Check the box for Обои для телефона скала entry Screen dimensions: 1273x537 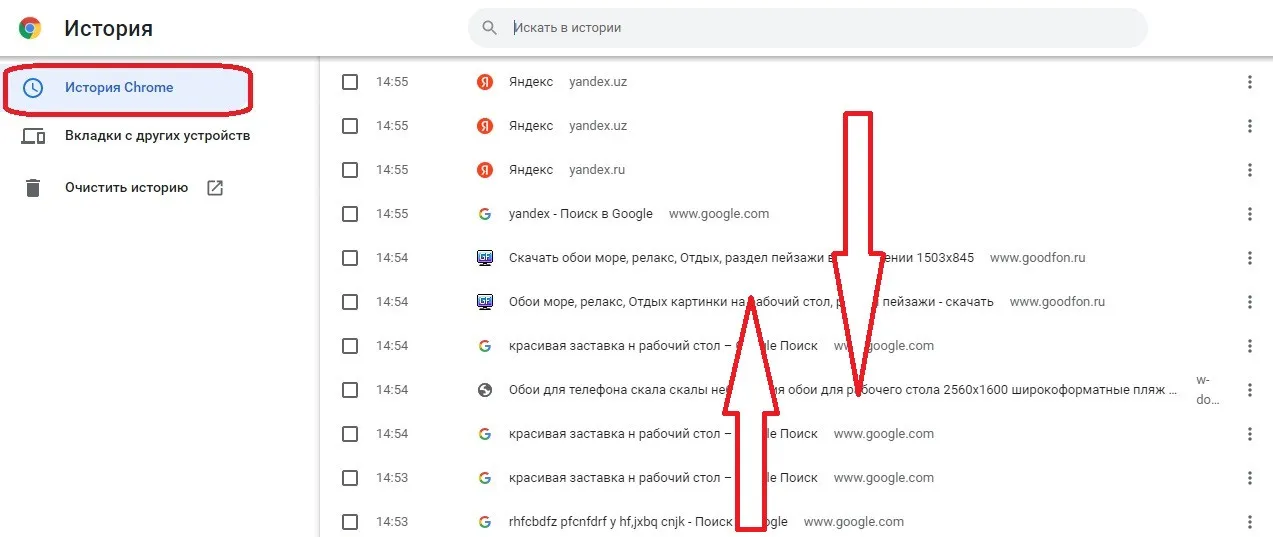tap(350, 390)
